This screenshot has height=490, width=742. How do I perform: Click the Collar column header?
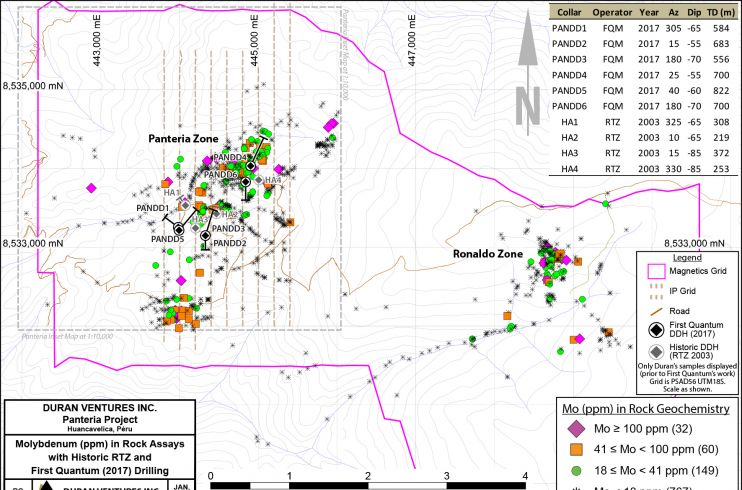pos(569,13)
